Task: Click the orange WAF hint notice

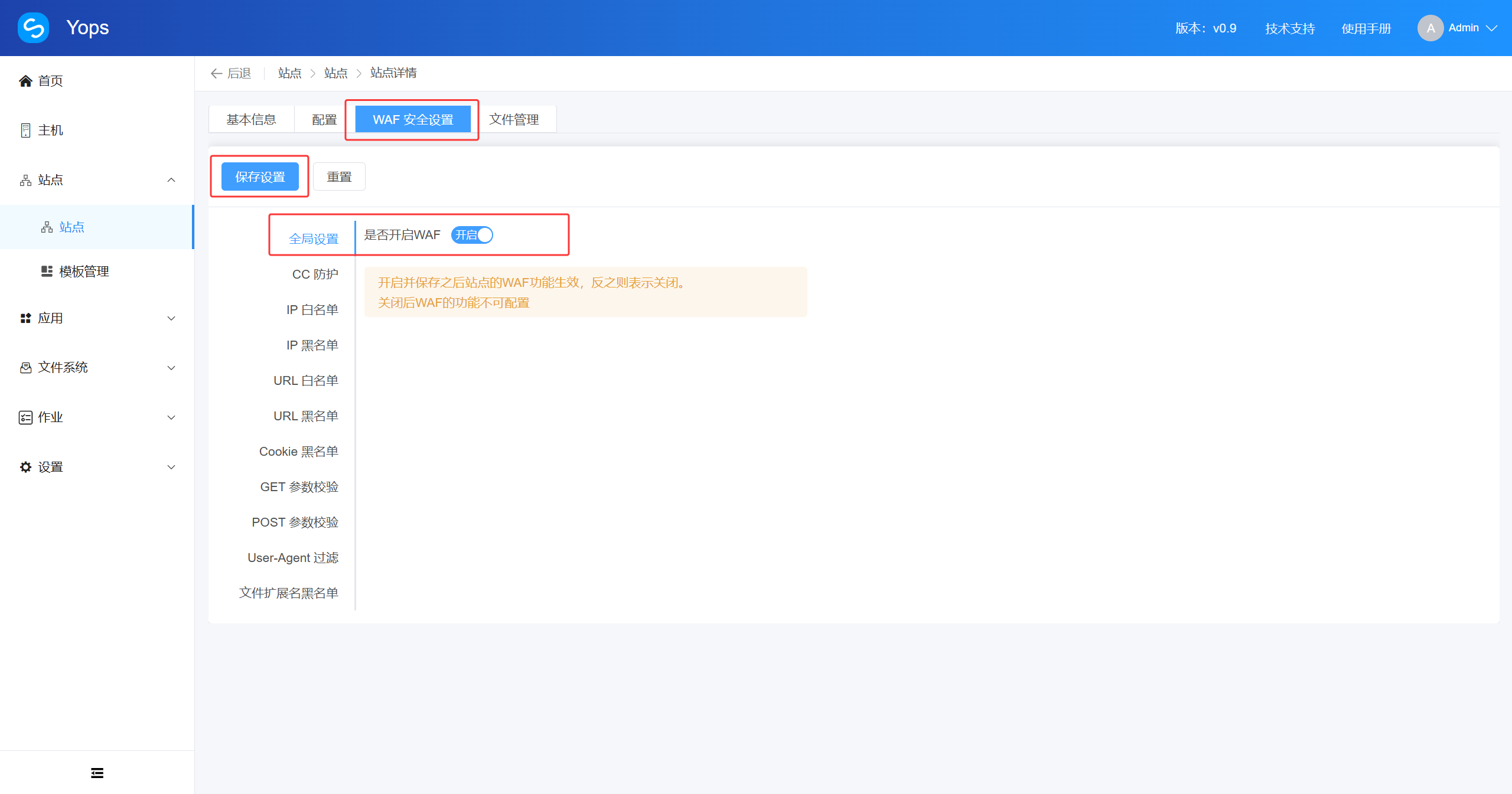Action: [x=585, y=292]
